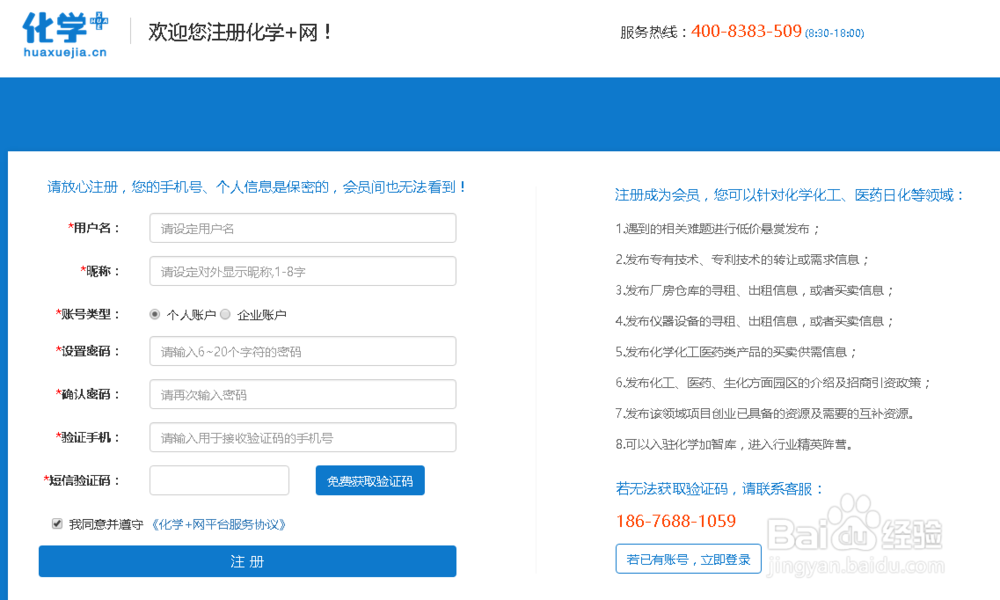
Task: Click item 7.发布该领域项目创业 text
Action: [x=765, y=414]
